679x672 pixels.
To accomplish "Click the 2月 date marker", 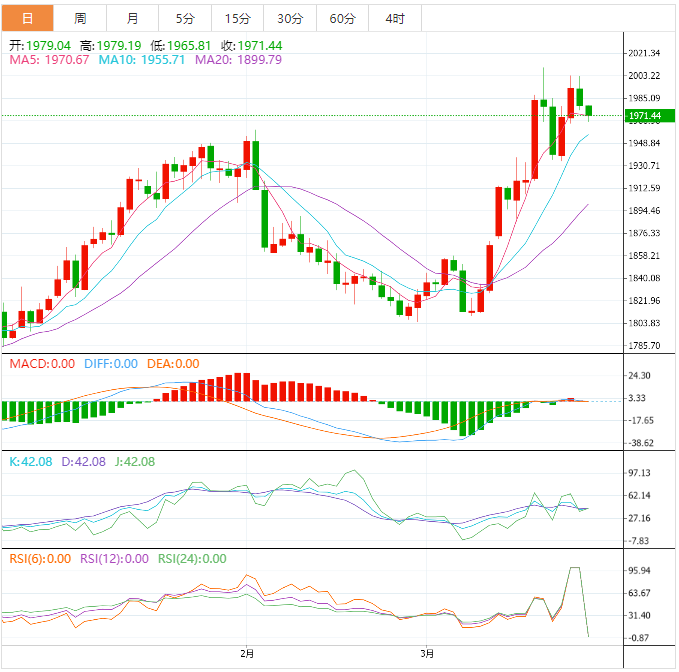I will (x=247, y=654).
